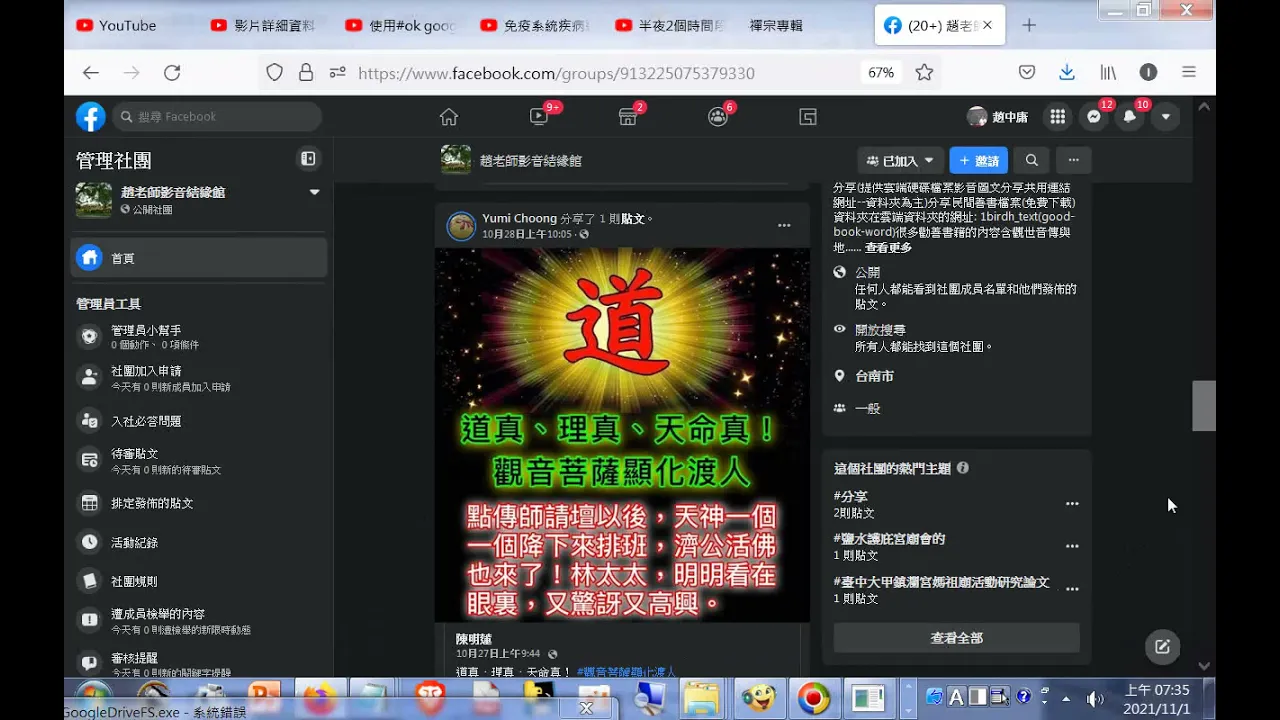Open the Groups icon in top bar
The width and height of the screenshot is (1280, 720).
718,117
